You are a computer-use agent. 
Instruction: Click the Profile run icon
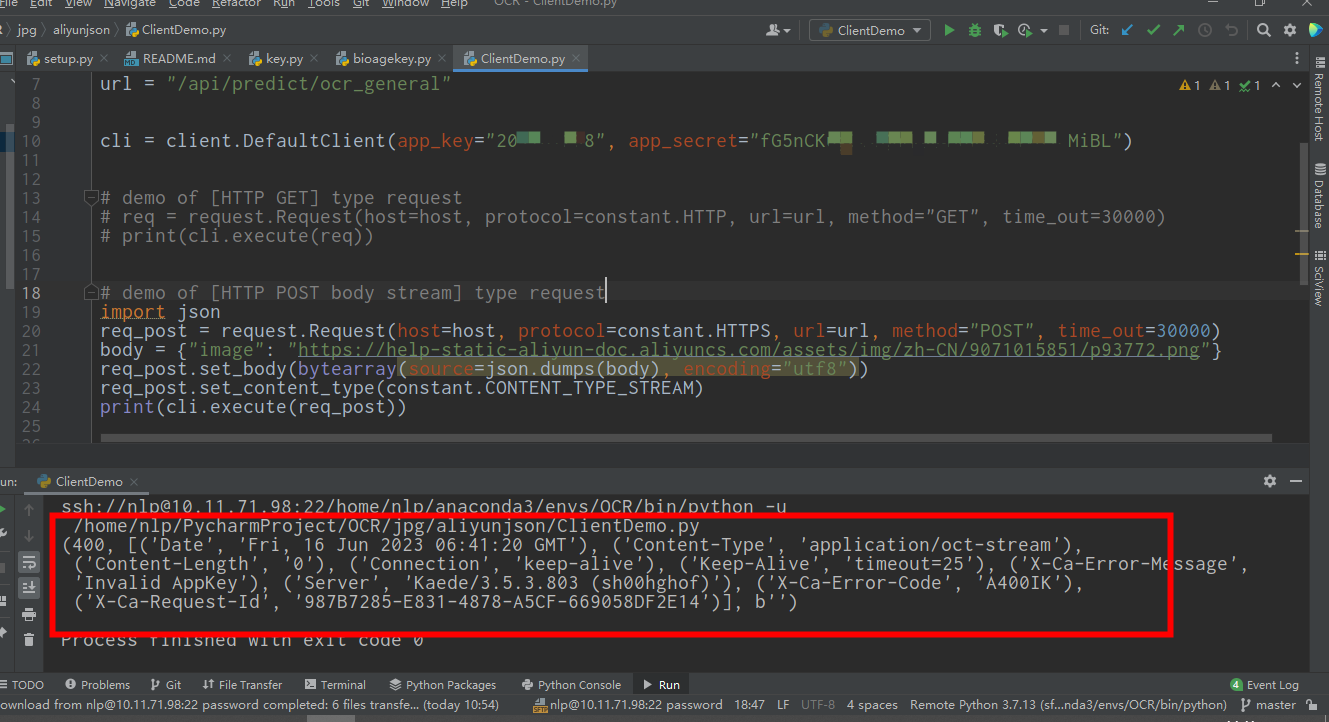point(1023,30)
